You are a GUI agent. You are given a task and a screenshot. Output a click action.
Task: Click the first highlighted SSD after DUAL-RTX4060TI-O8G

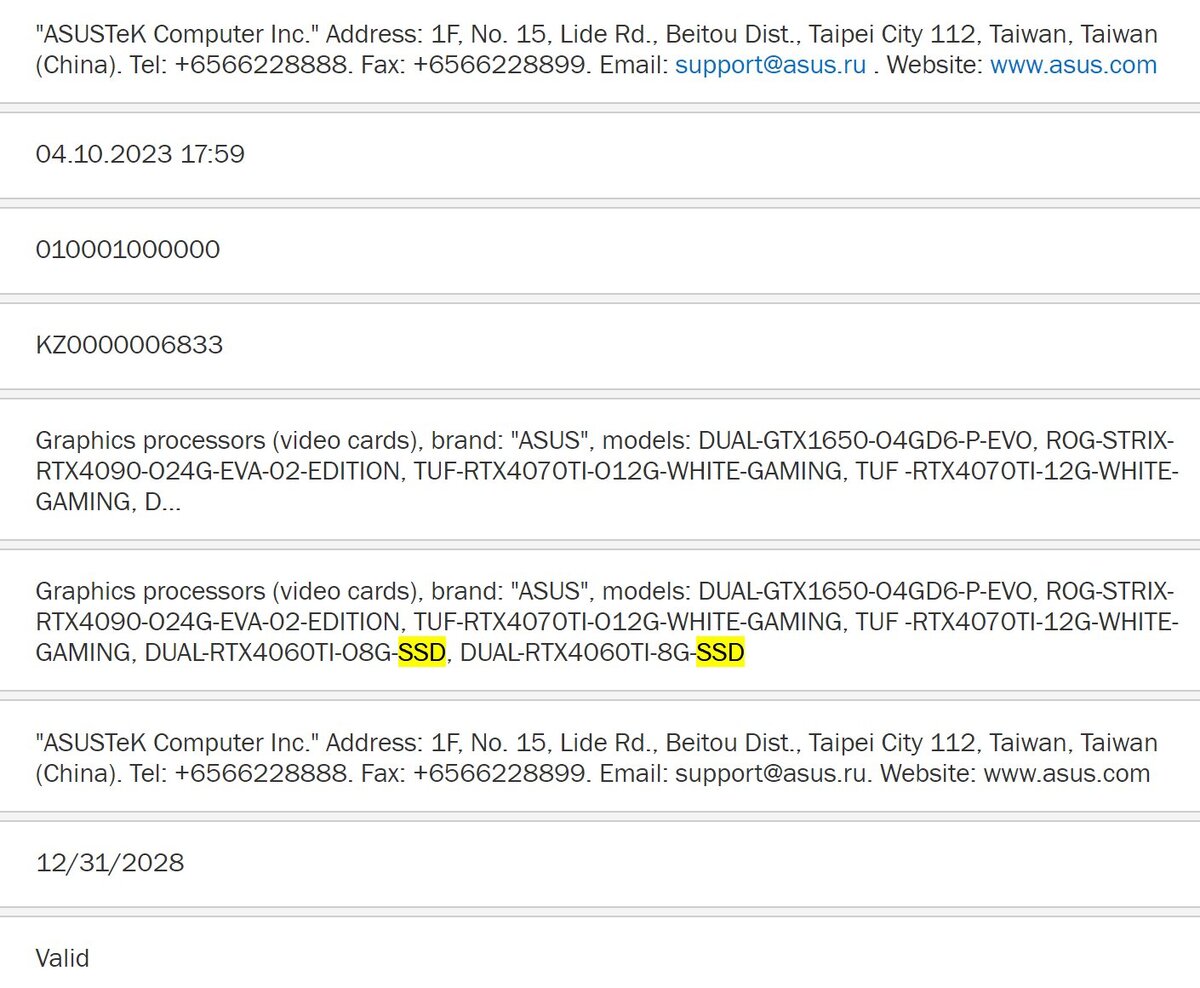point(421,653)
